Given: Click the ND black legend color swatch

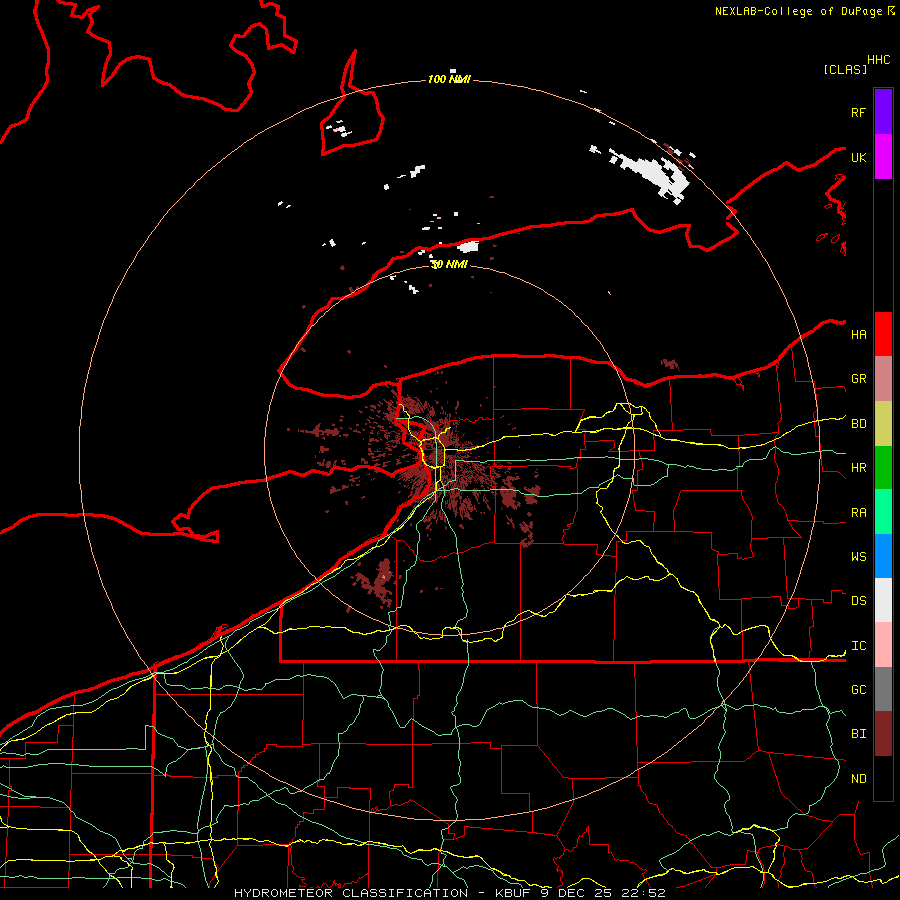Looking at the screenshot, I should coord(883,778).
